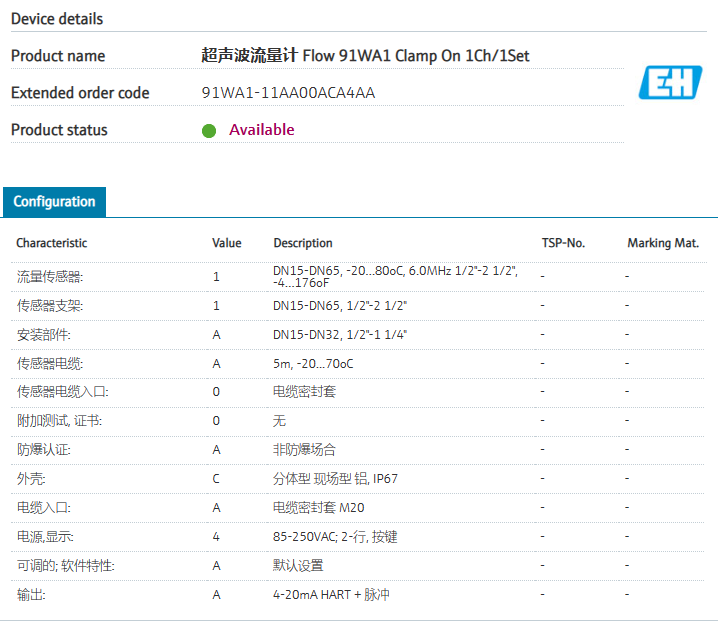Click the Available product status text
Image resolution: width=718 pixels, height=621 pixels.
point(261,130)
